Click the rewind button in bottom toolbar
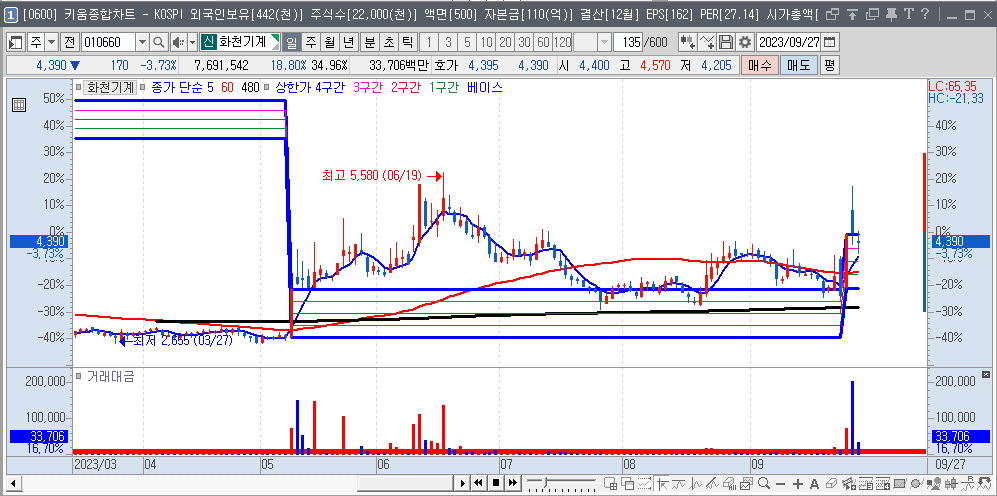This screenshot has height=496, width=997. pos(479,483)
